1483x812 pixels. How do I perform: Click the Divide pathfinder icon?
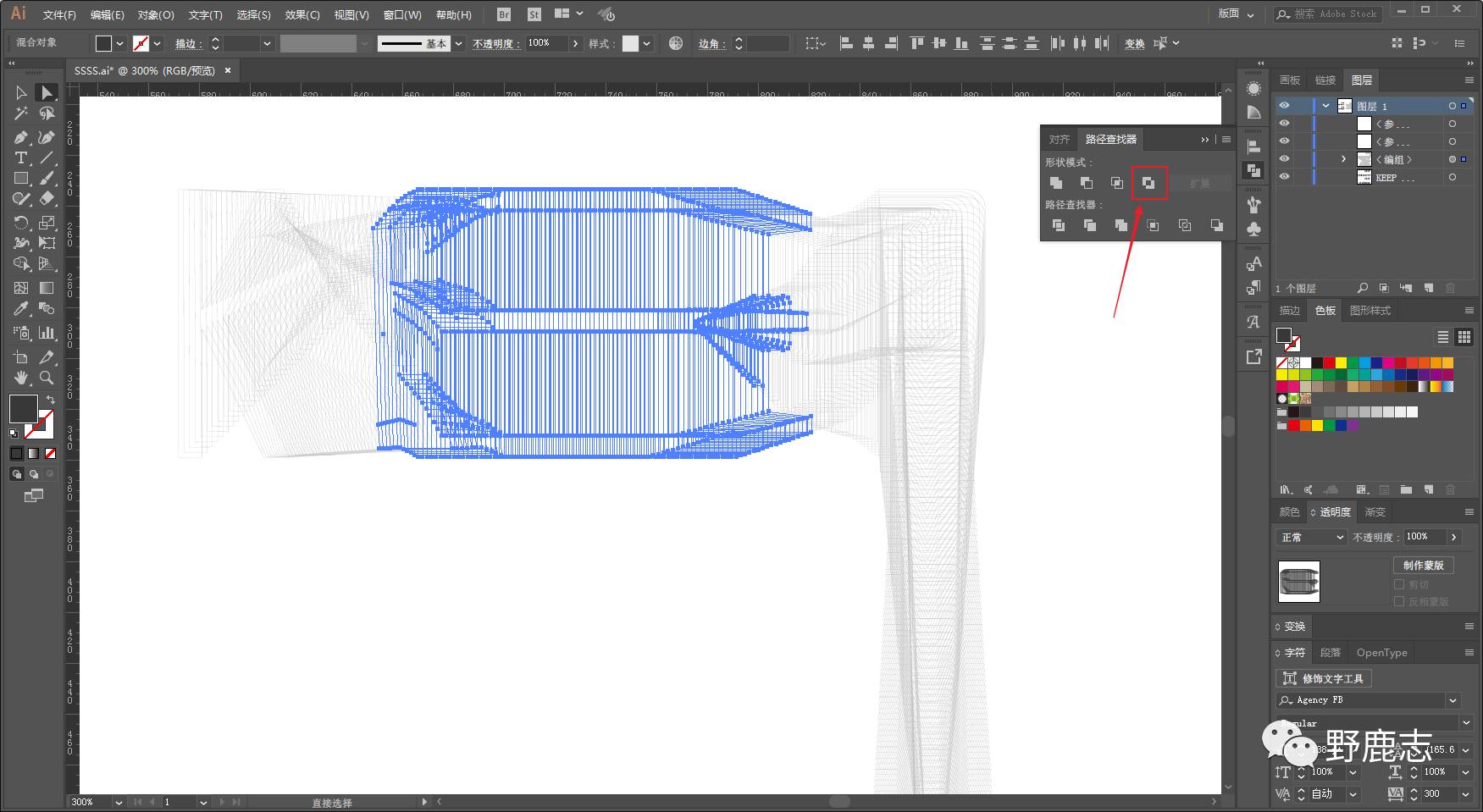tap(1058, 225)
